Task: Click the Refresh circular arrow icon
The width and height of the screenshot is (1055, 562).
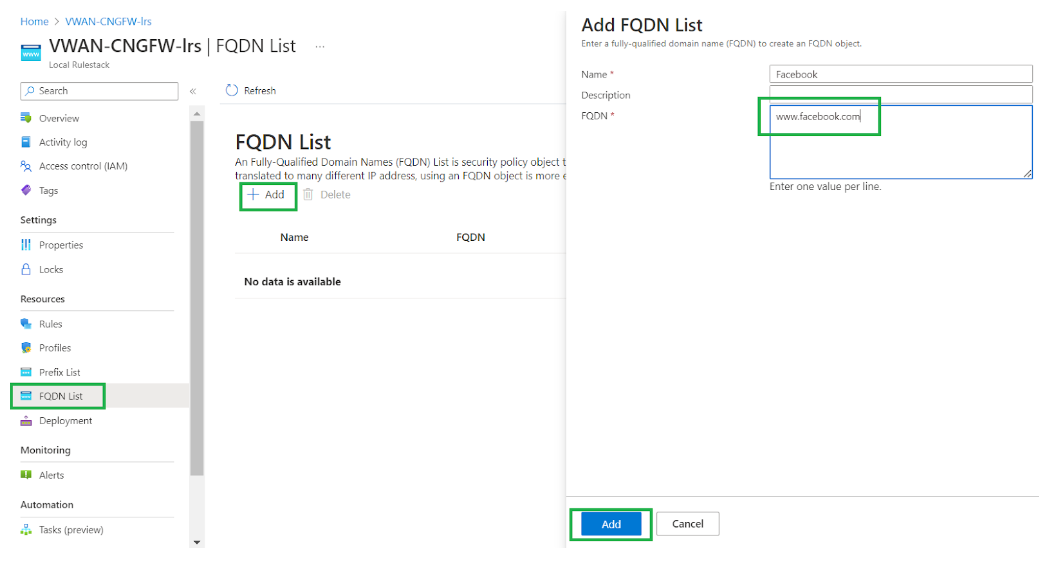Action: pyautogui.click(x=232, y=90)
